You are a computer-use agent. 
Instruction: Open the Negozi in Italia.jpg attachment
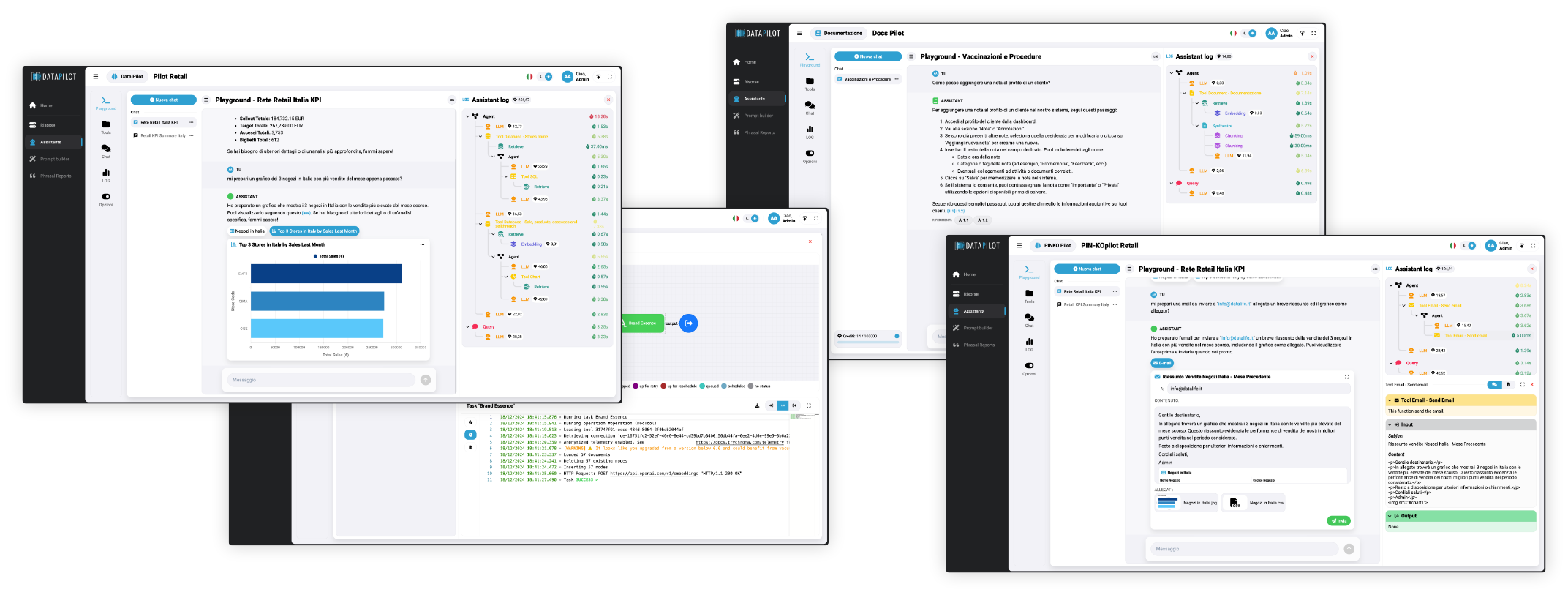1186,503
